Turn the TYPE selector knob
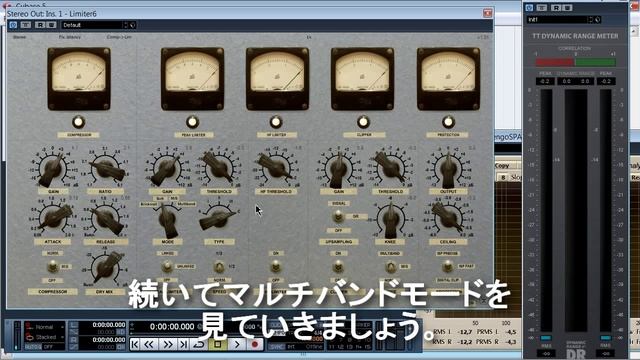This screenshot has height=360, width=640. 218,219
